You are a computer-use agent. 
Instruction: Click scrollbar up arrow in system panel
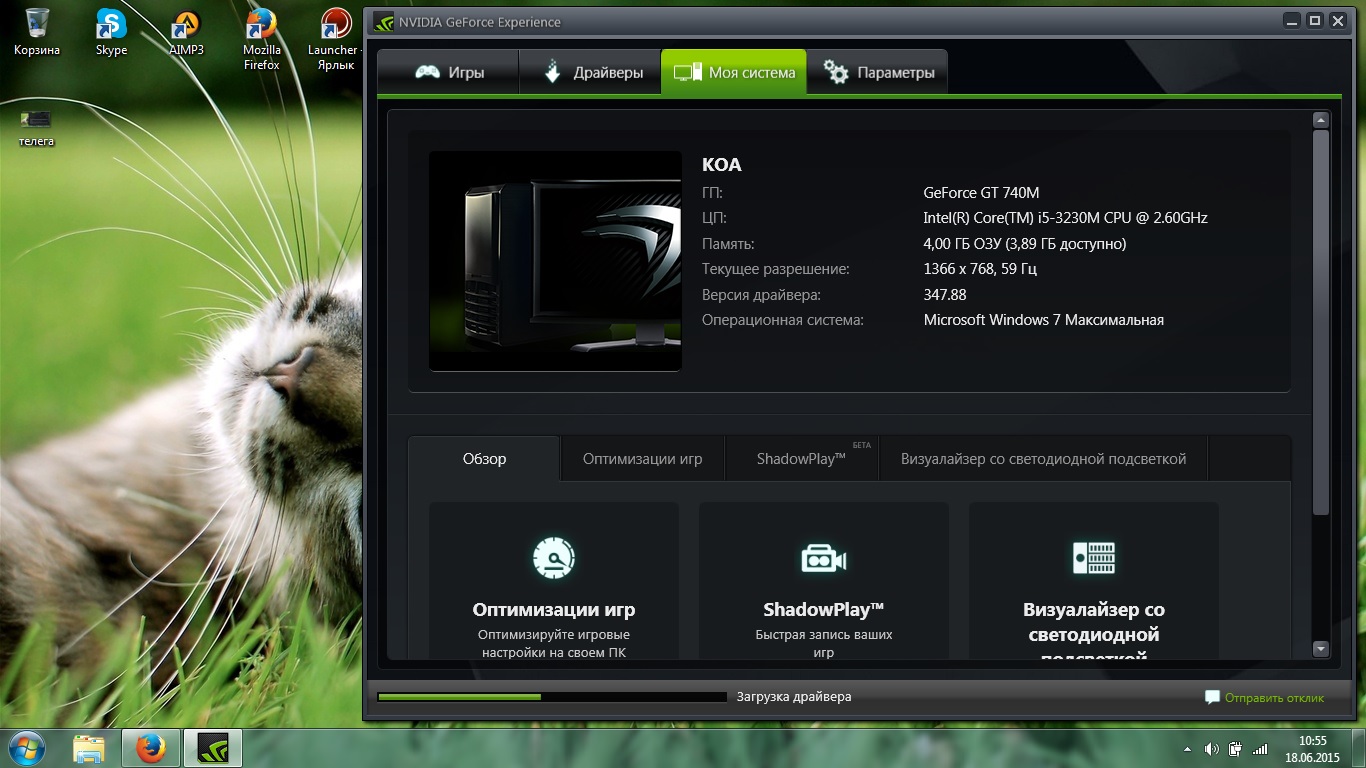[x=1320, y=120]
